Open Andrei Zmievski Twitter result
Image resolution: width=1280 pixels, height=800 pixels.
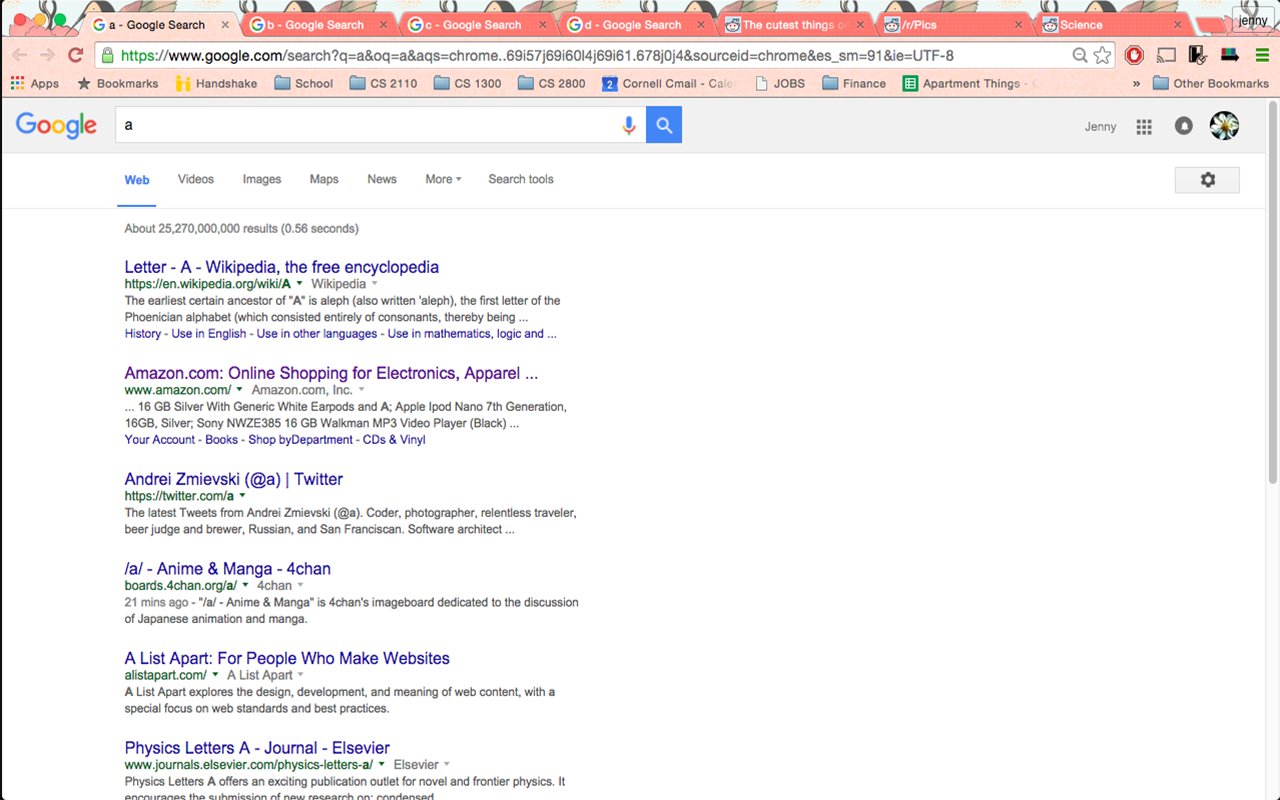coord(234,479)
